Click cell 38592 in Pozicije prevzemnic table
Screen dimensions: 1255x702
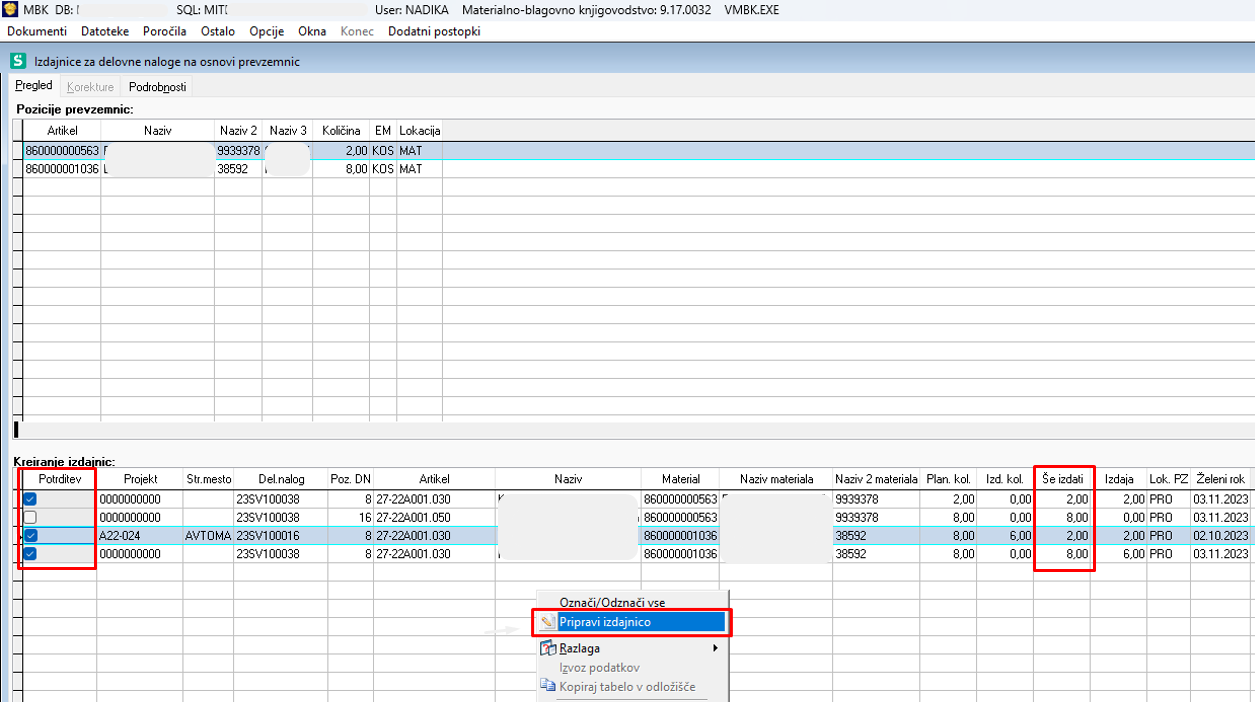239,169
